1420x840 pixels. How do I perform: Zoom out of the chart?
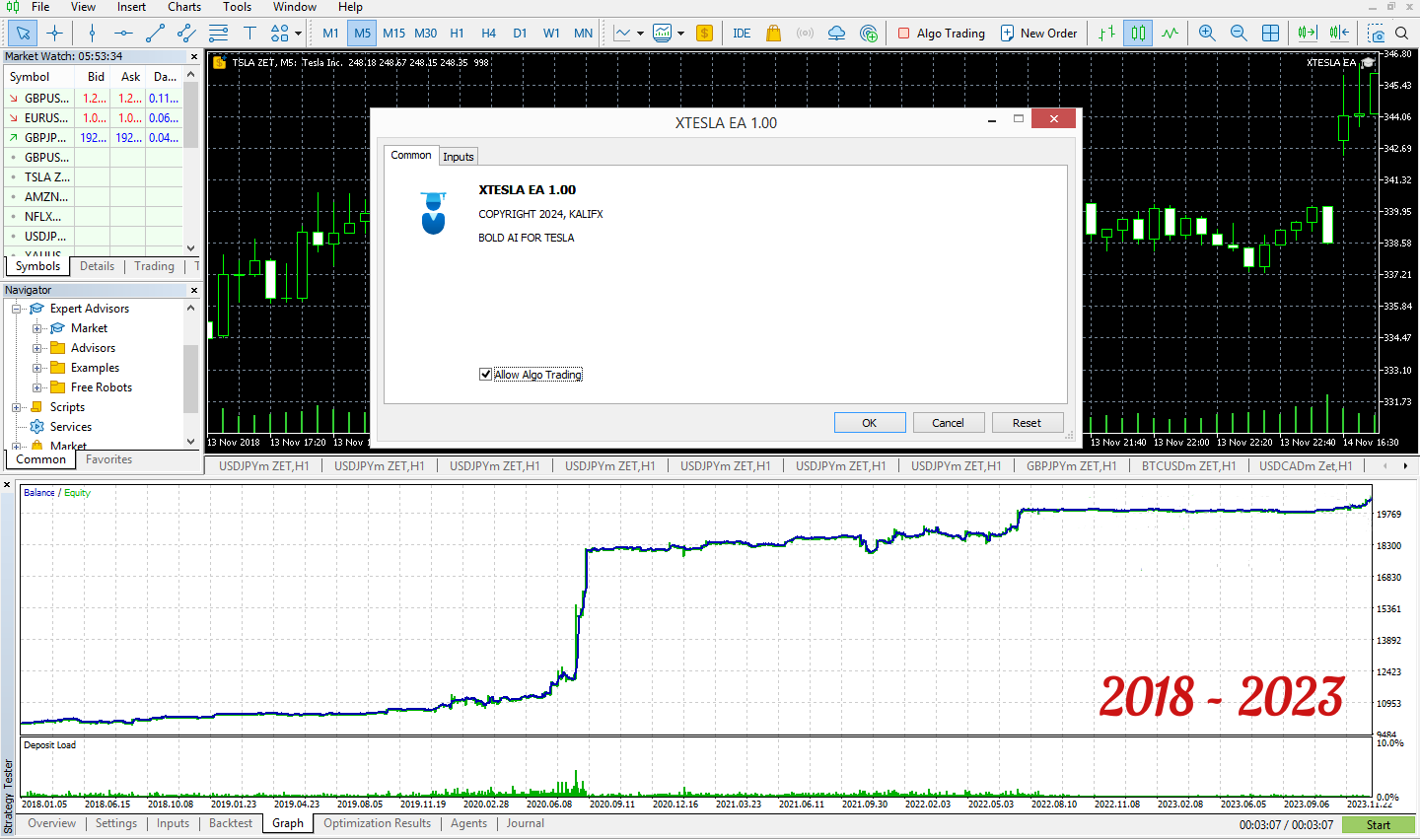coord(1239,33)
